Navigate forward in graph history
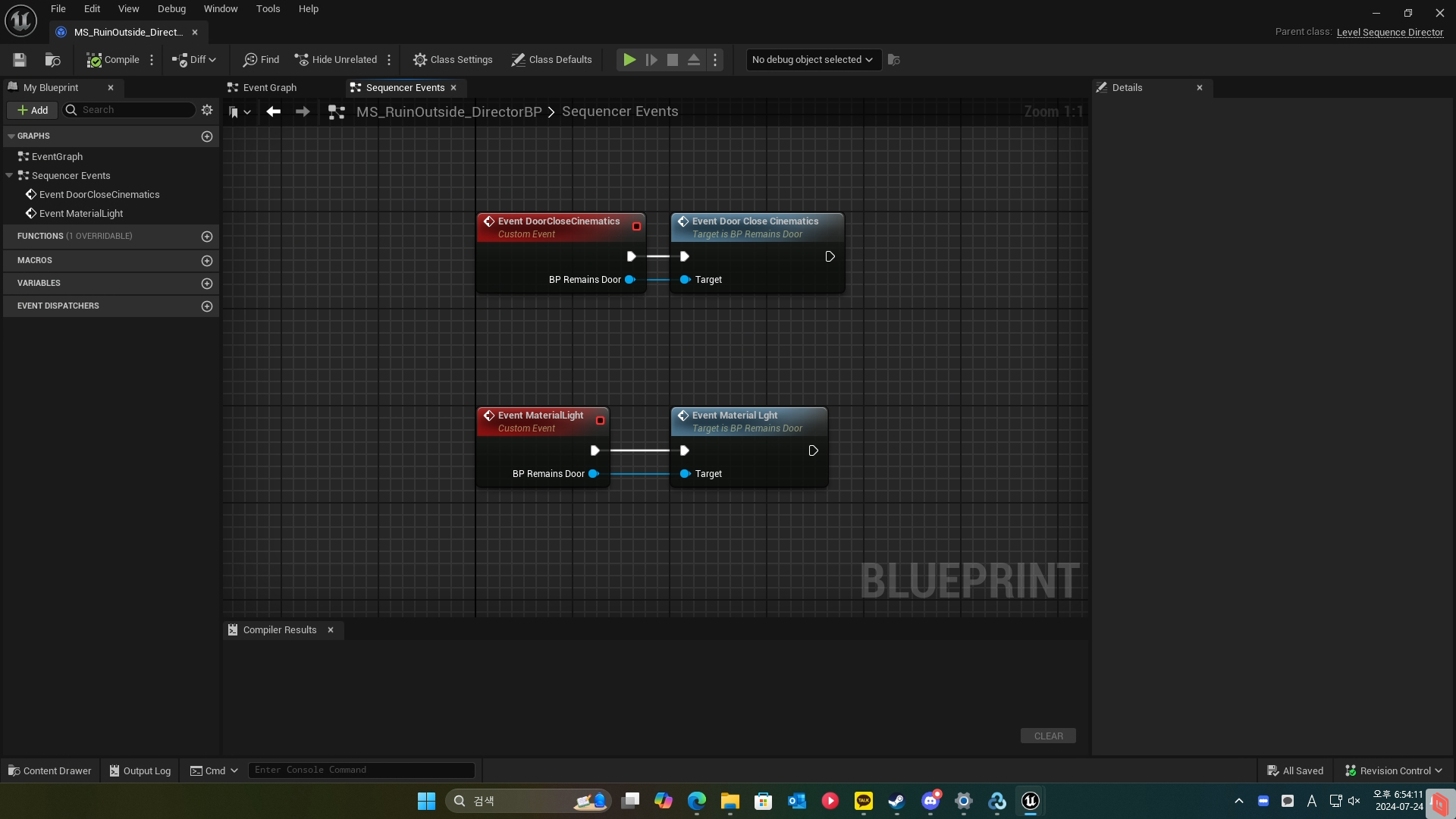The height and width of the screenshot is (819, 1456). click(303, 111)
